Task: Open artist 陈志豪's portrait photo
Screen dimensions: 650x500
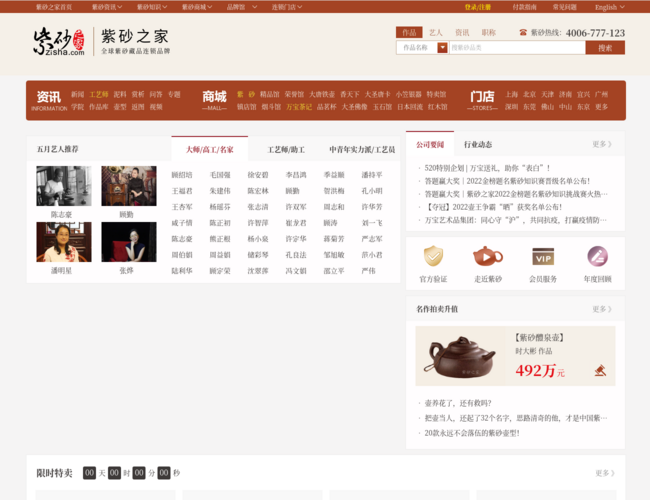Action: [64, 186]
